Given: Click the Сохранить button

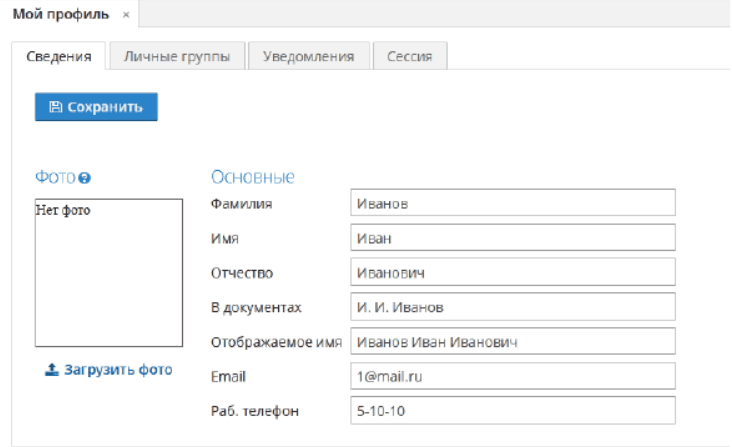Looking at the screenshot, I should [96, 107].
